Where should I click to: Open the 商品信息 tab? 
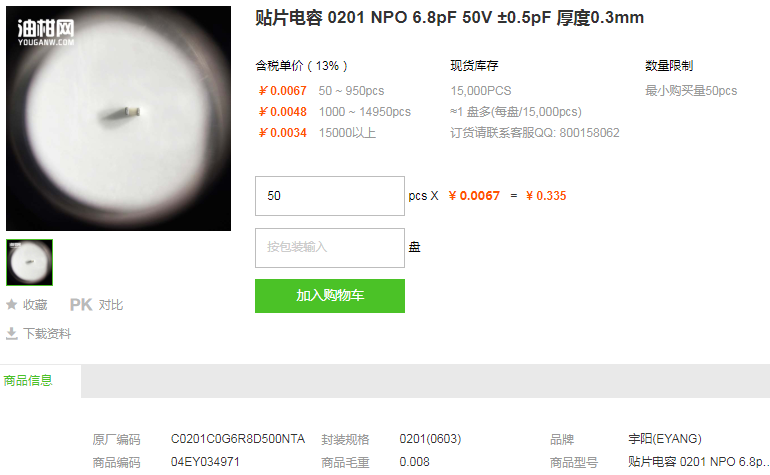coord(28,380)
